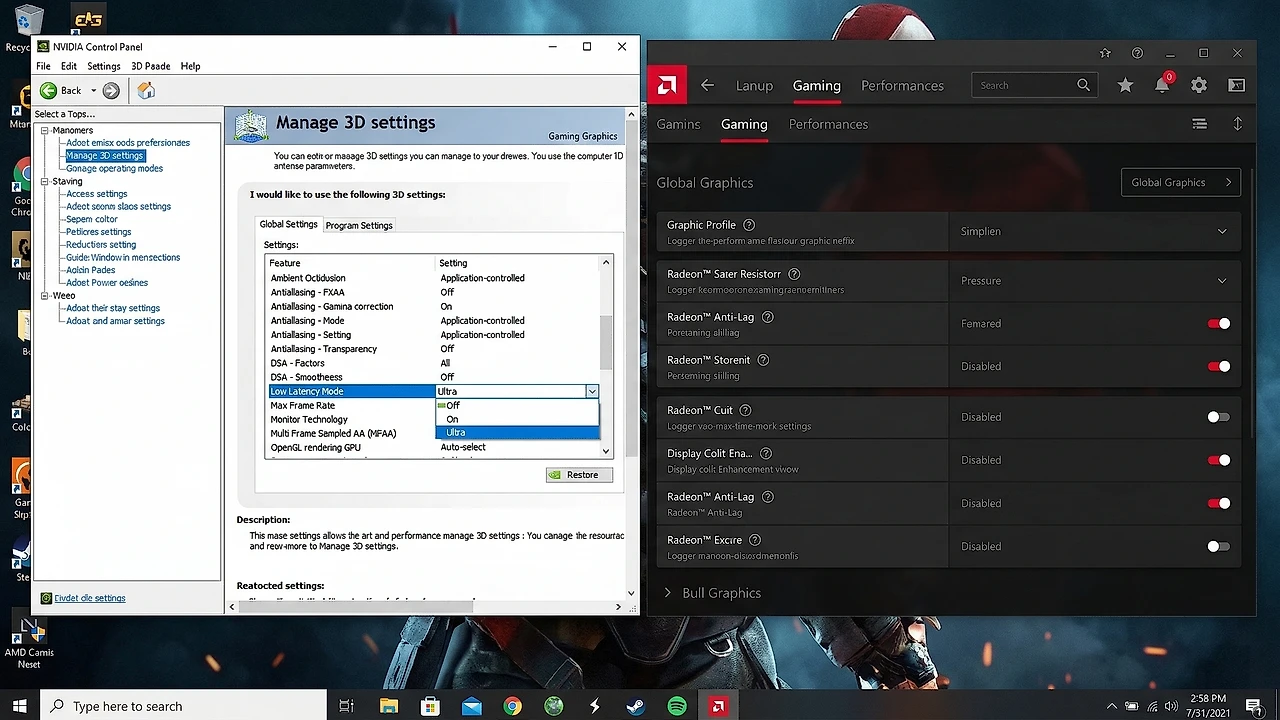Click the help icon beside Graphic Profile
This screenshot has height=720, width=1280.
(x=749, y=225)
